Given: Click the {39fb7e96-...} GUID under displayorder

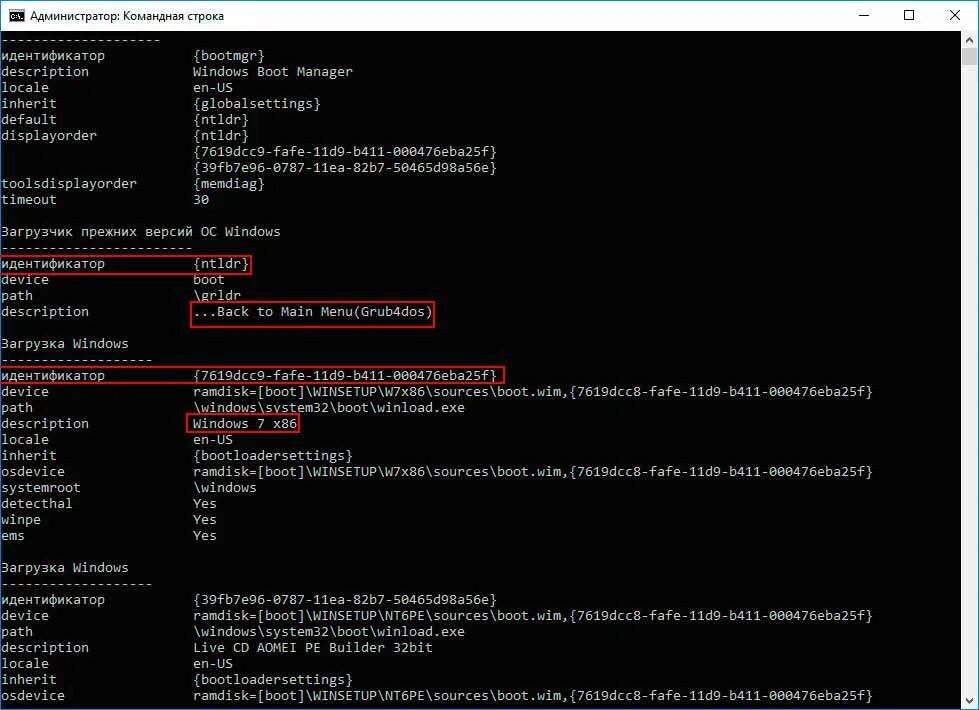Looking at the screenshot, I should pyautogui.click(x=345, y=167).
